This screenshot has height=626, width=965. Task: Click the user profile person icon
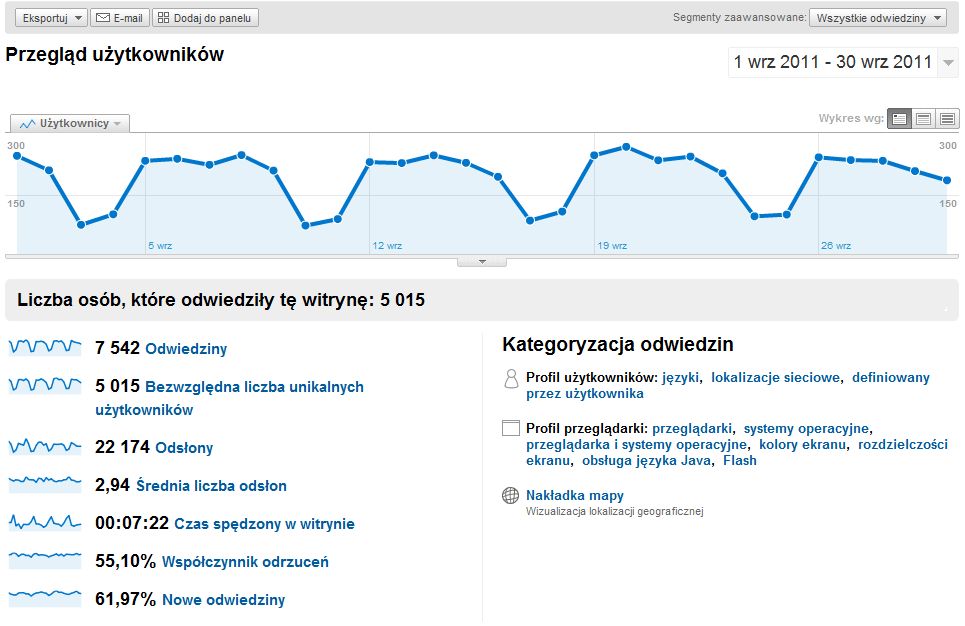[x=511, y=379]
